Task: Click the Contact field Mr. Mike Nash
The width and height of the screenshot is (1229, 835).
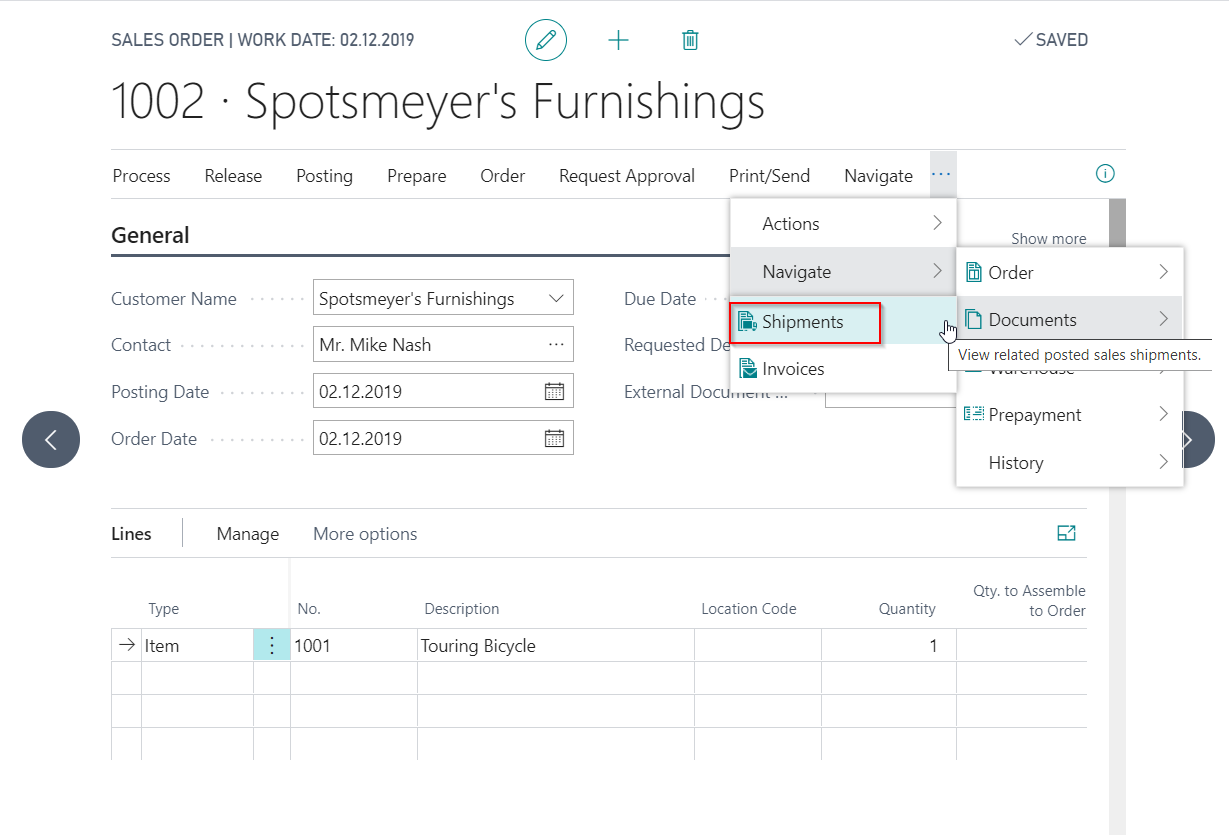Action: pyautogui.click(x=443, y=345)
